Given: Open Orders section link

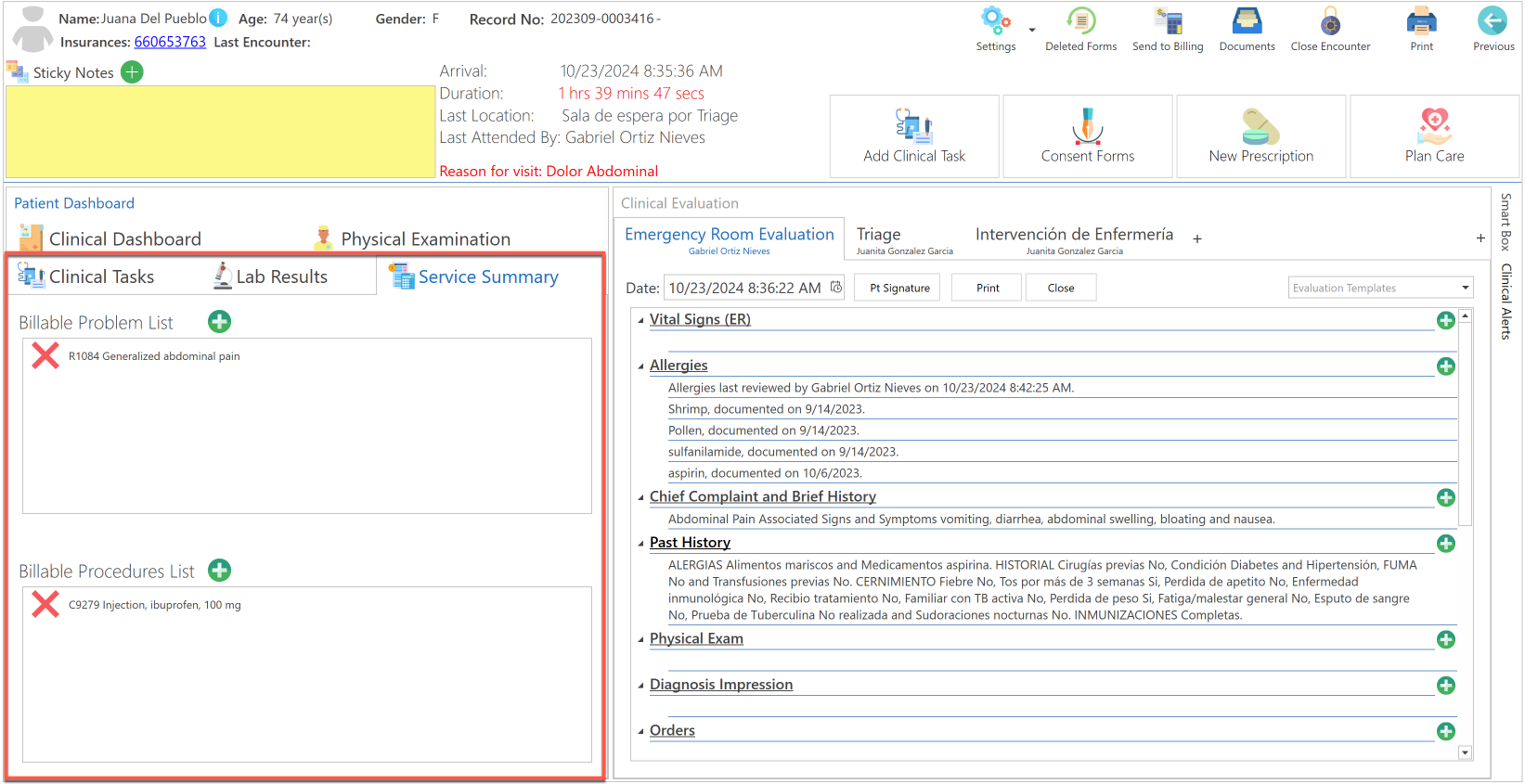Looking at the screenshot, I should tap(672, 730).
